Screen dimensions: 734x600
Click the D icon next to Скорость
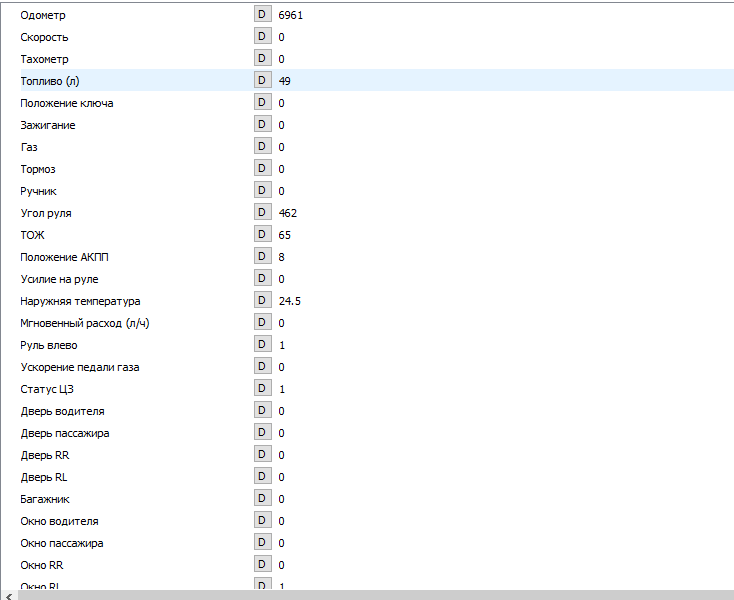[262, 37]
